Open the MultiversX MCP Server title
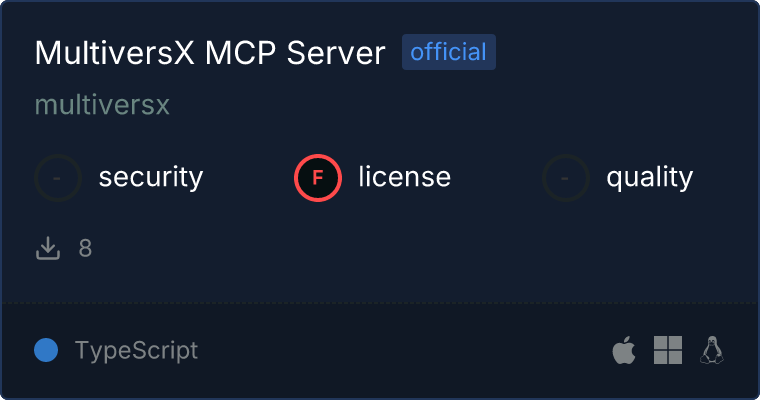This screenshot has width=760, height=400. 210,52
